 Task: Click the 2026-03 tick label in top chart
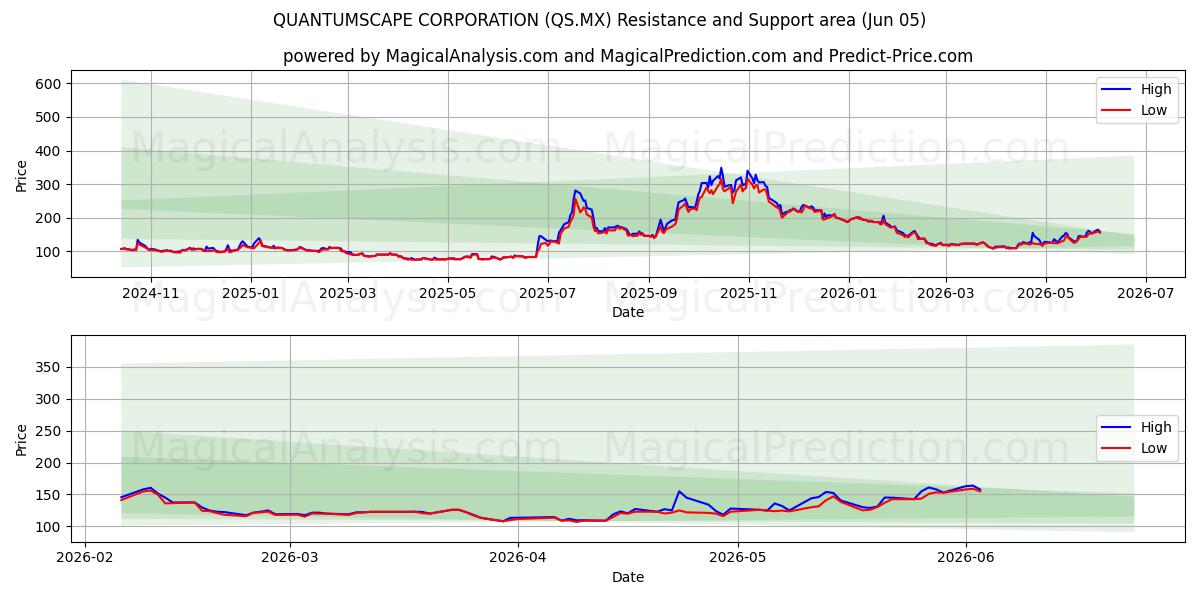tap(945, 294)
